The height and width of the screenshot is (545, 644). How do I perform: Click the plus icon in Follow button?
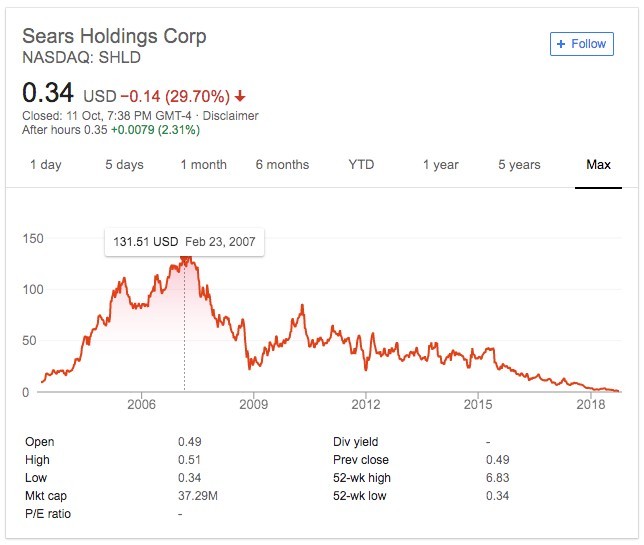click(x=561, y=44)
